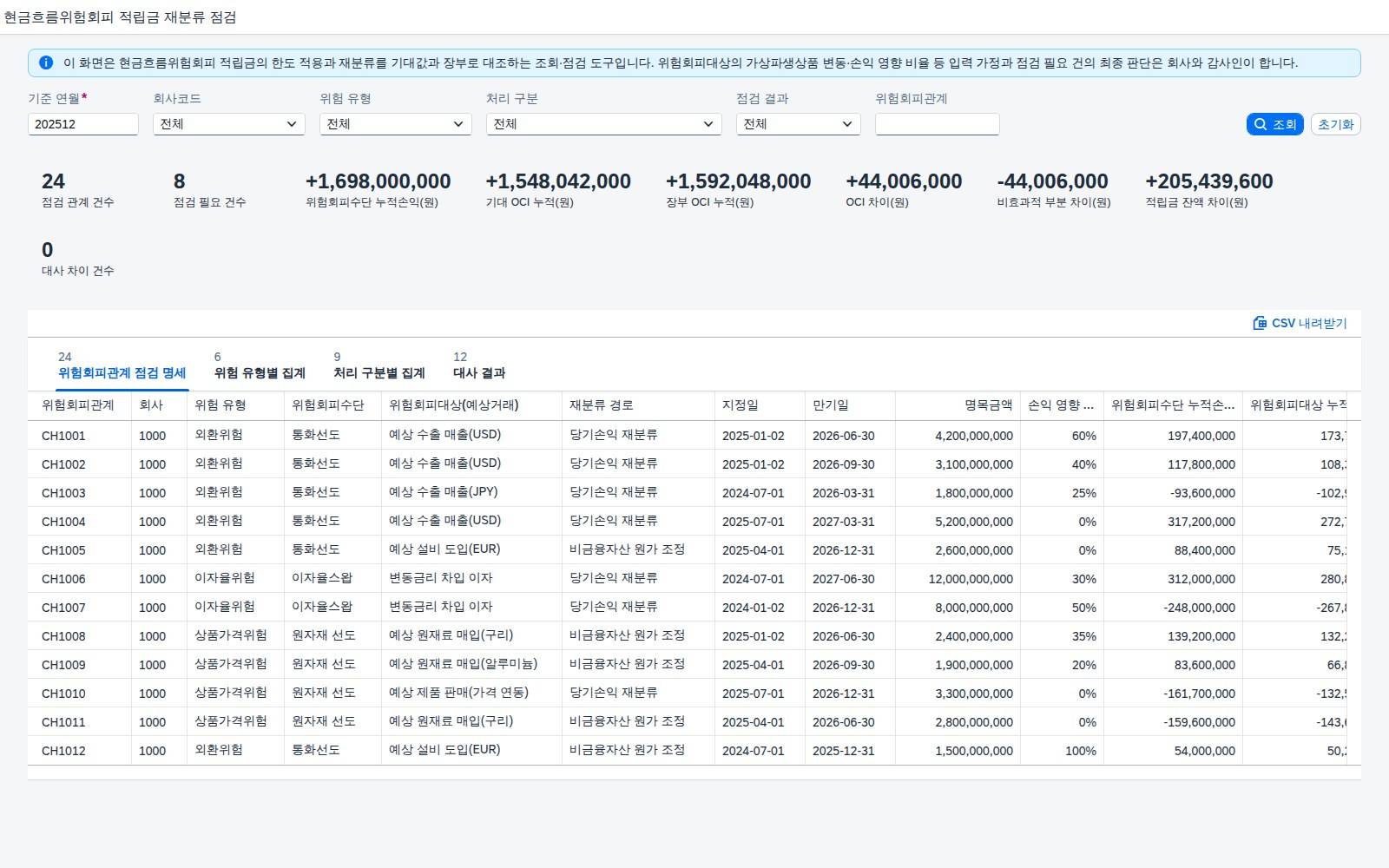Open the 회사코드 dropdown
Screen dimensions: 1389x868
(229, 124)
